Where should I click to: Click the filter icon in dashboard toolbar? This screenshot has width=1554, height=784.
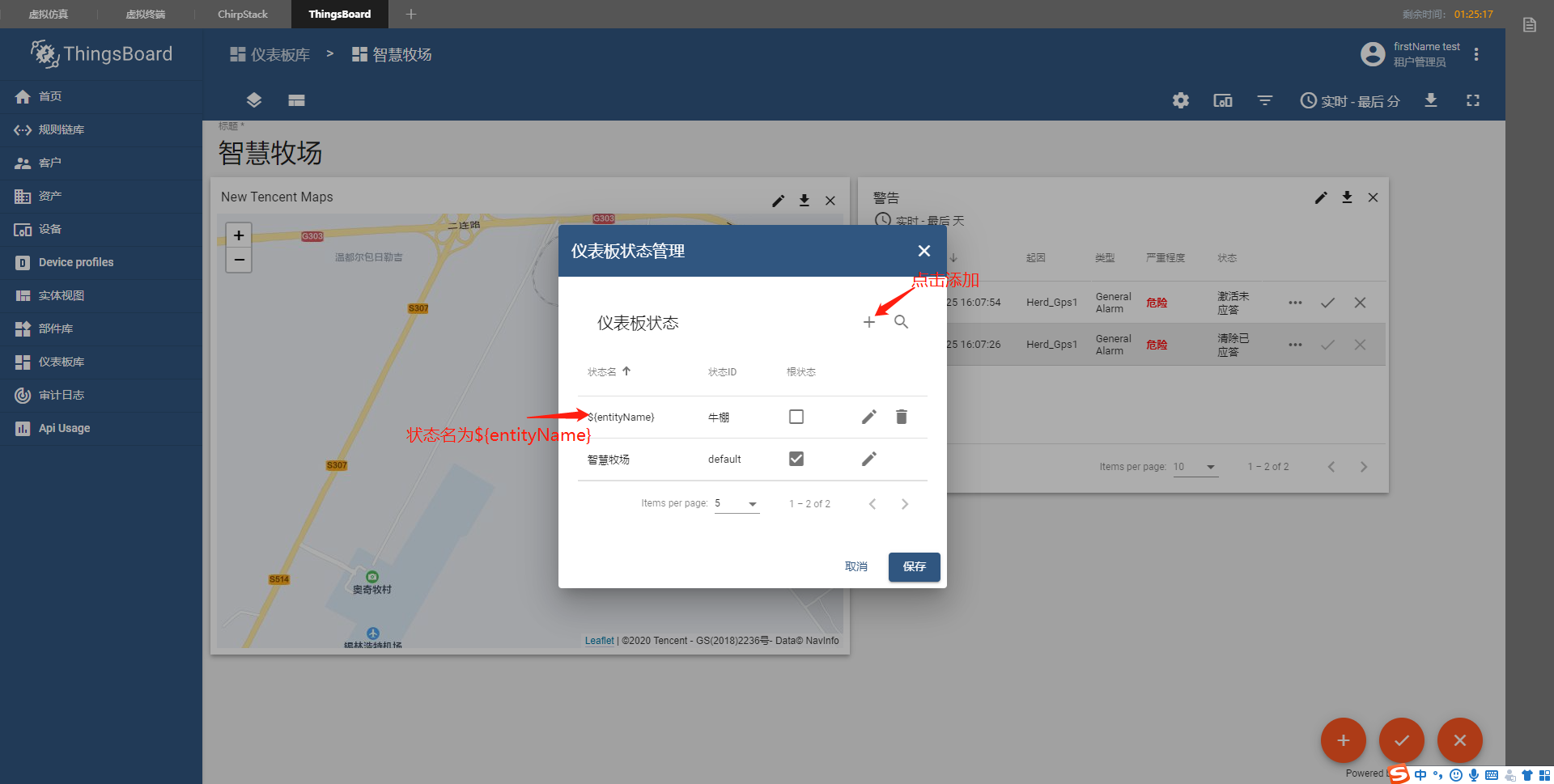[1264, 100]
